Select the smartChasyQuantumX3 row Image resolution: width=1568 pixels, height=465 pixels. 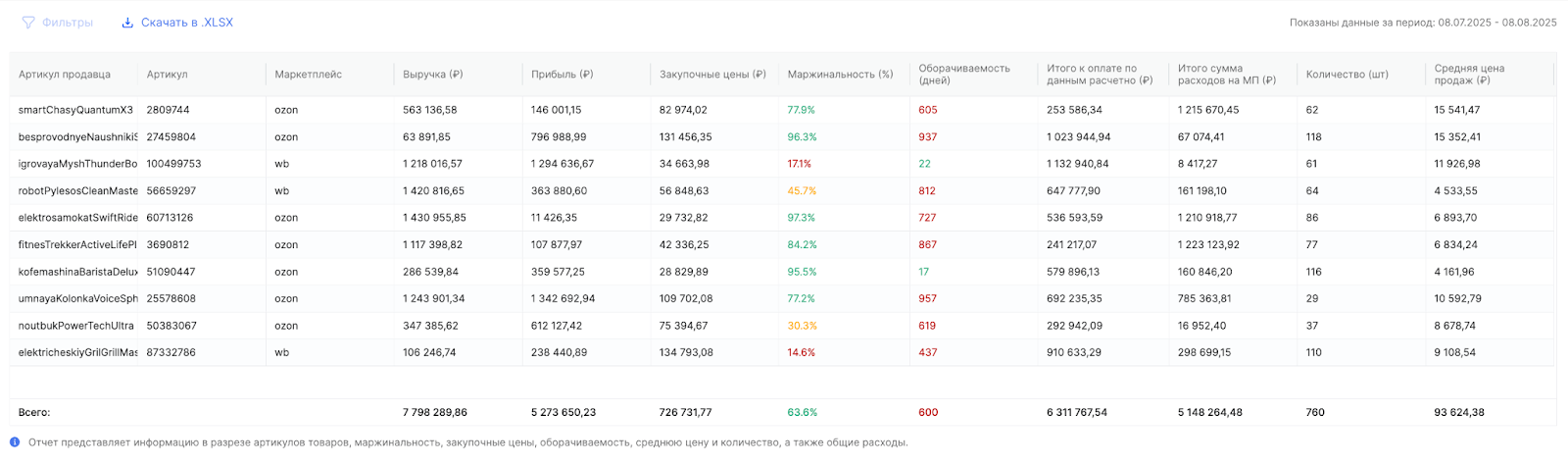(x=75, y=110)
